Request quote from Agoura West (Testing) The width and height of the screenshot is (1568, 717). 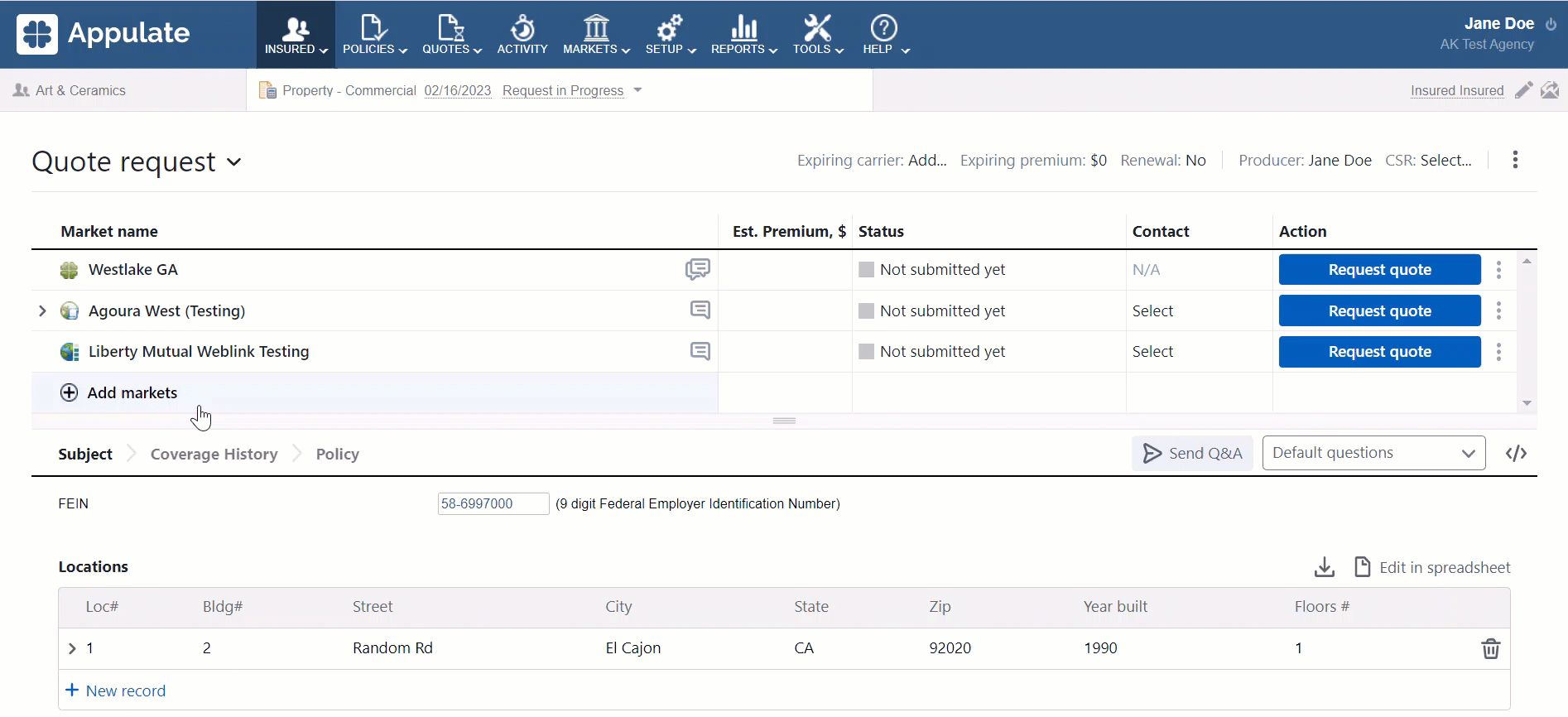pos(1379,310)
